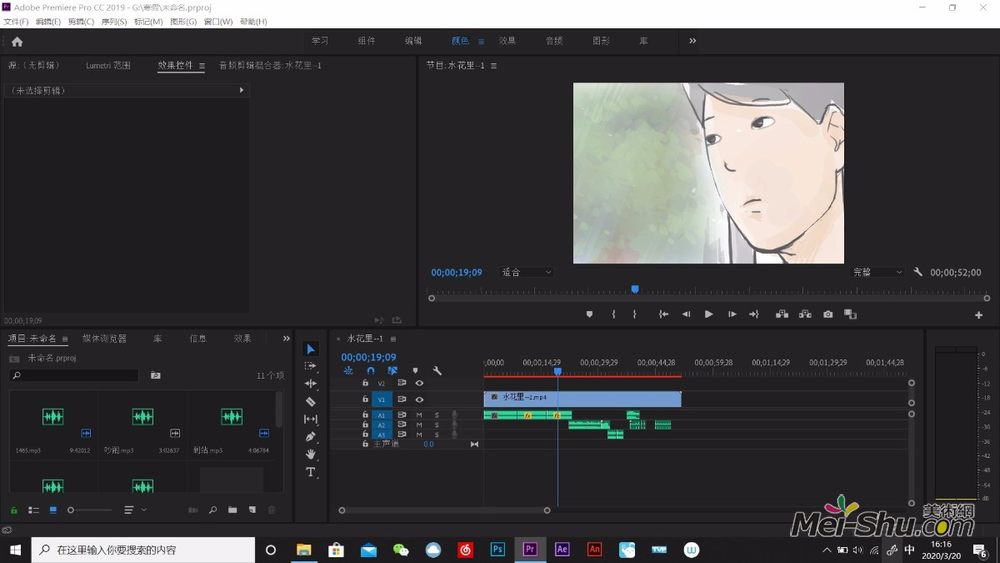The height and width of the screenshot is (563, 1000).
Task: Play the sequence in Program monitor
Action: pyautogui.click(x=709, y=314)
